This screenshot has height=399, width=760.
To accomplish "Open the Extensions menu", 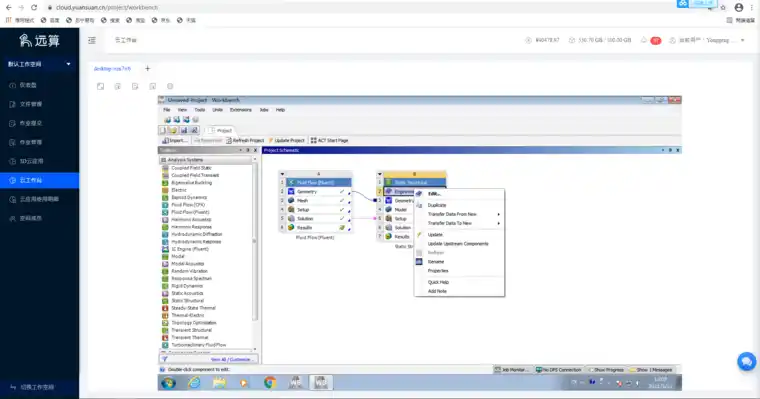I will [x=240, y=110].
